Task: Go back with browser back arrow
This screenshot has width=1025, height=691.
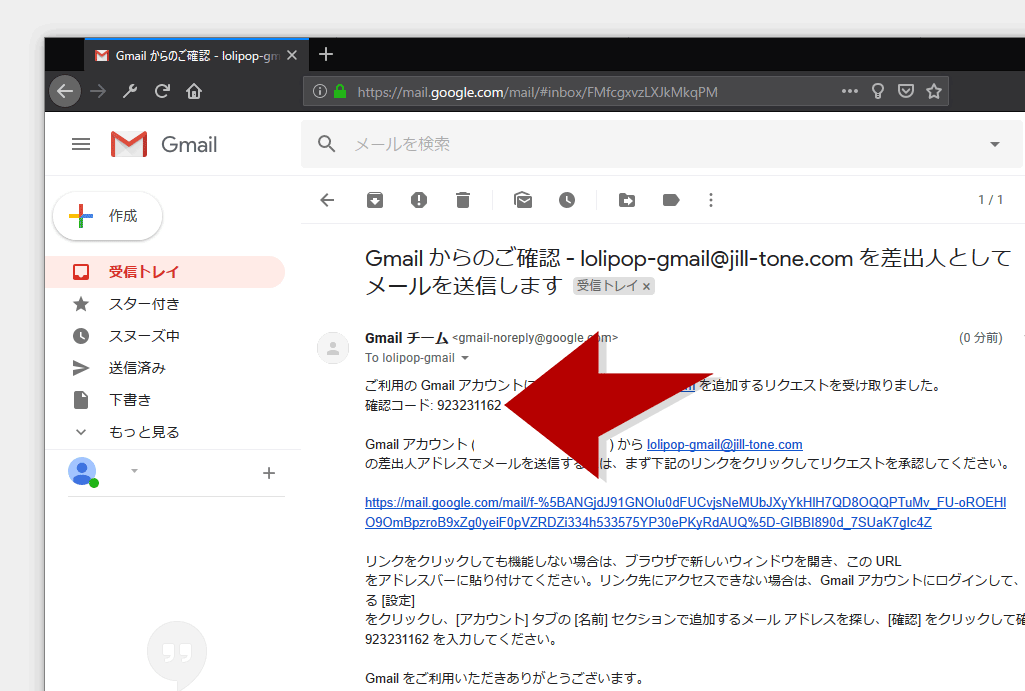Action: pos(65,91)
